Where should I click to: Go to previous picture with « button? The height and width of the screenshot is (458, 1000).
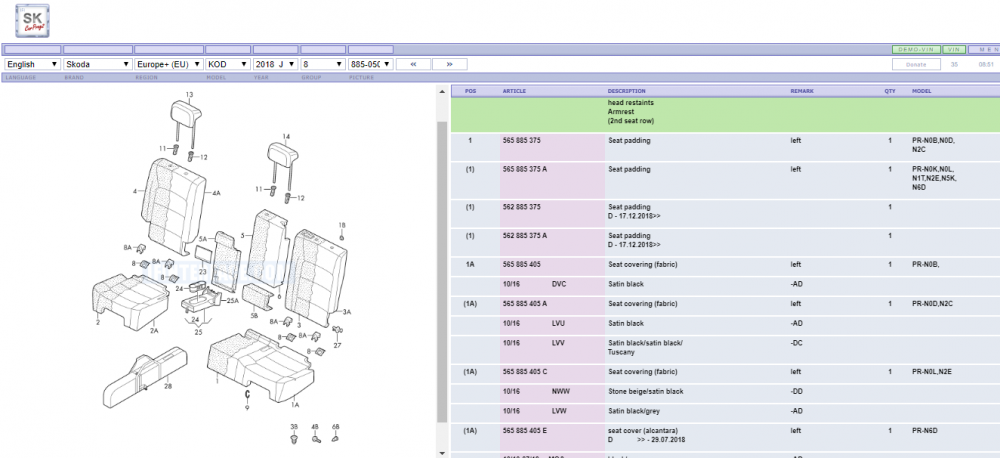point(413,64)
